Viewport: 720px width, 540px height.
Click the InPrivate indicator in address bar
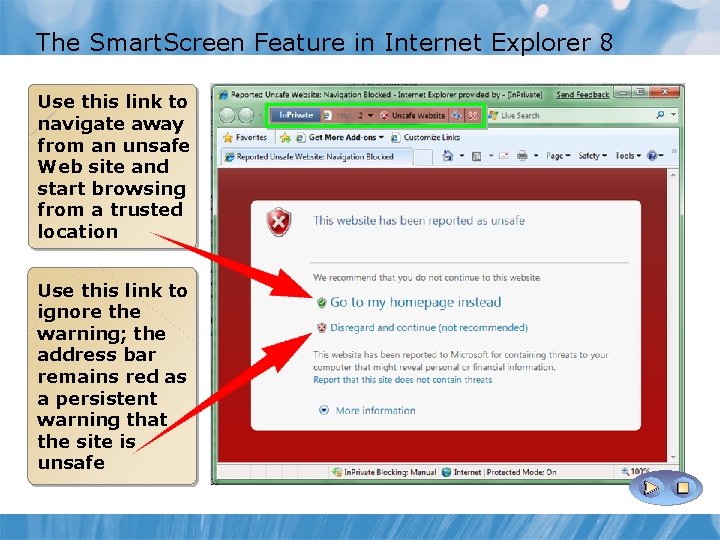[x=295, y=115]
